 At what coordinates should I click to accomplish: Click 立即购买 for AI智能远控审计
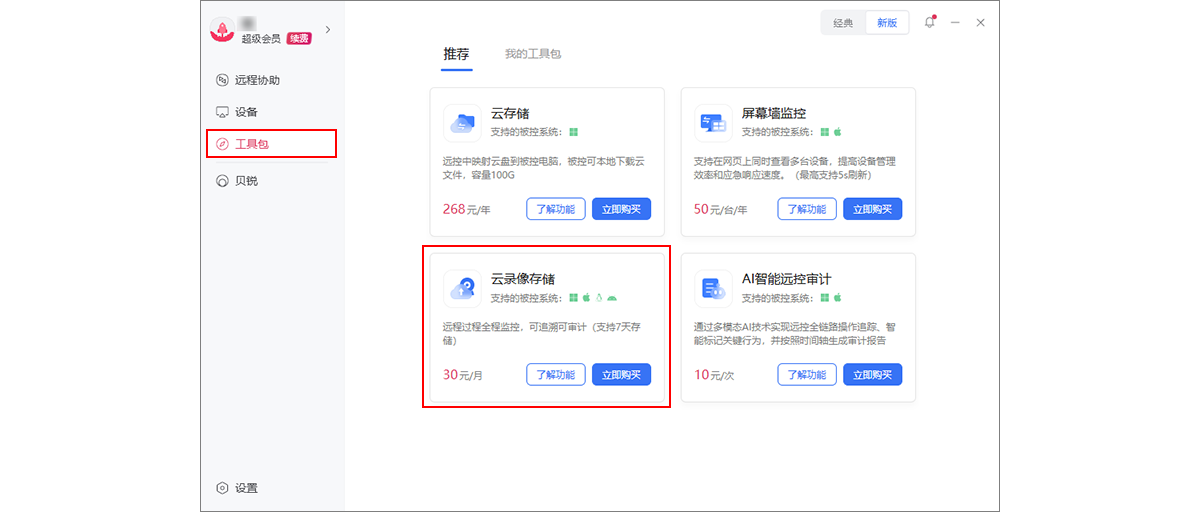pyautogui.click(x=873, y=375)
